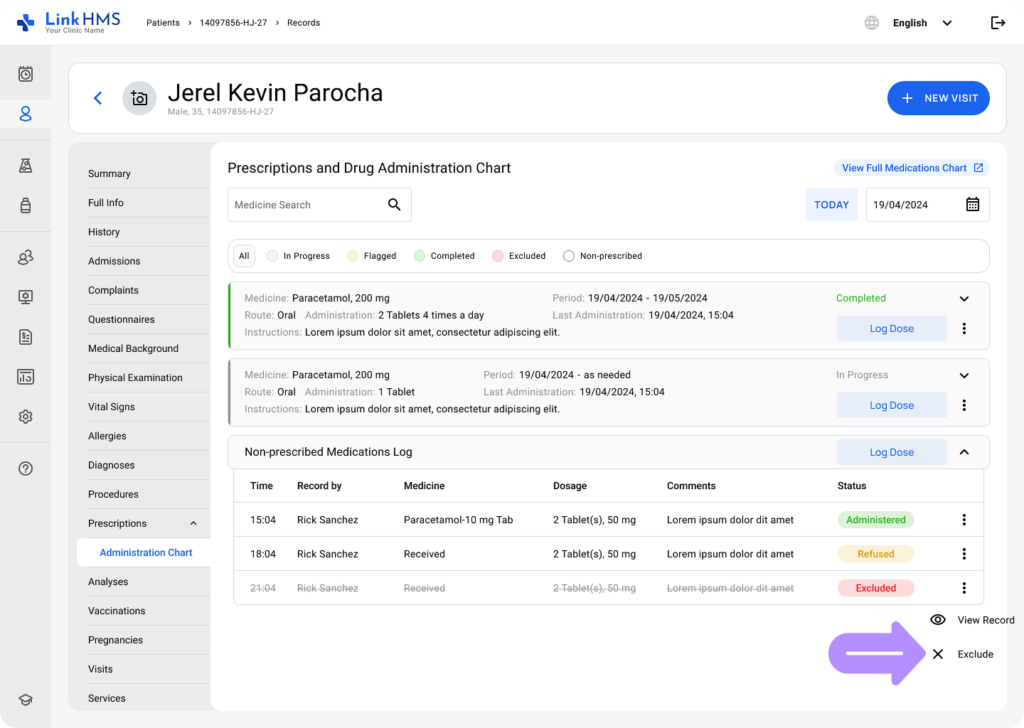This screenshot has width=1024, height=728.
Task: Go back using the left arrow icon
Action: [x=98, y=98]
